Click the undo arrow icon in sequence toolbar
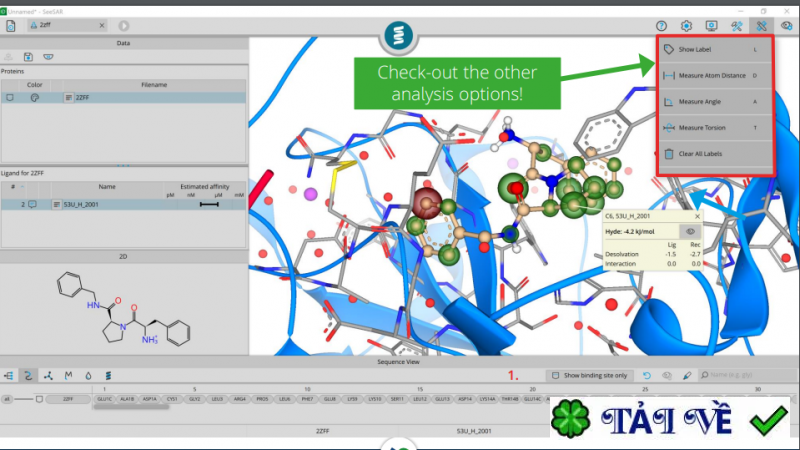800x450 pixels. tap(647, 376)
